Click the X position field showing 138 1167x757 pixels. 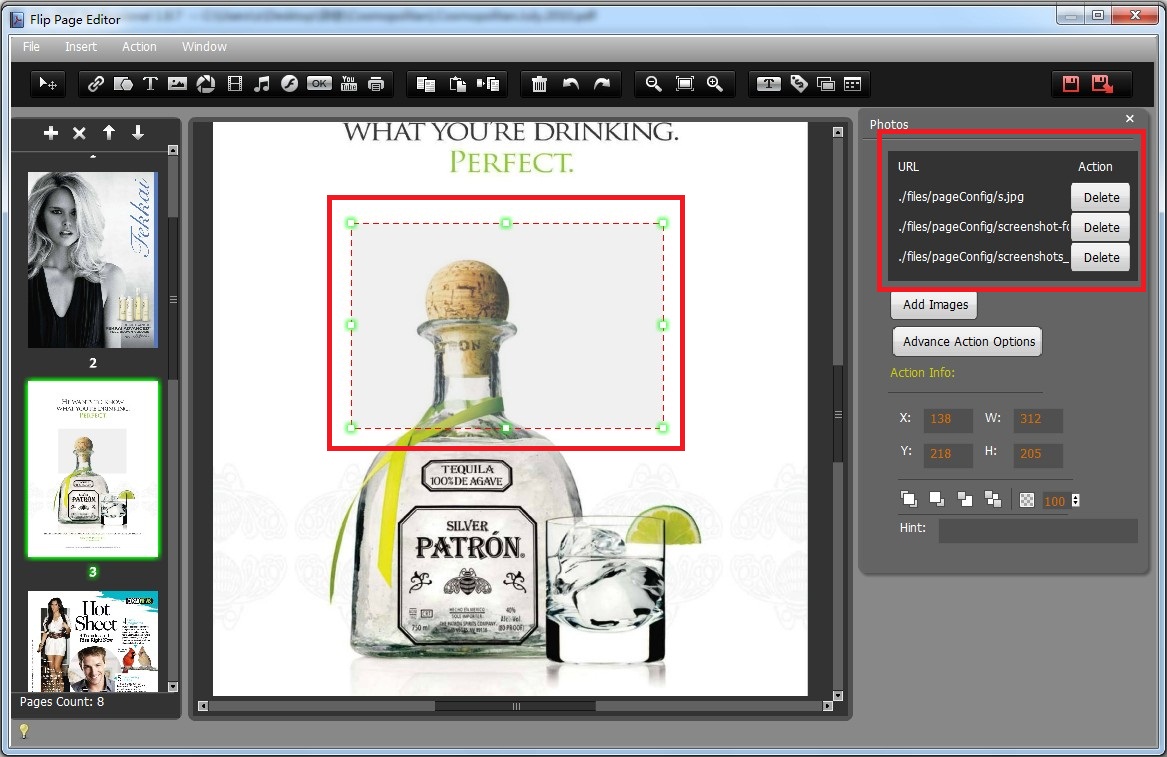[x=947, y=419]
